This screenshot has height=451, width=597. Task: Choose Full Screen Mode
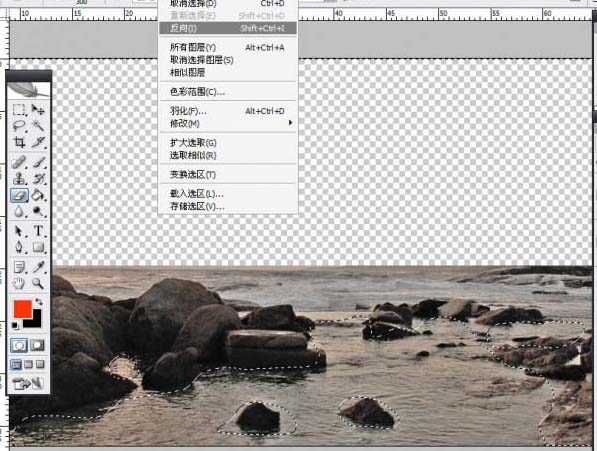pos(40,365)
